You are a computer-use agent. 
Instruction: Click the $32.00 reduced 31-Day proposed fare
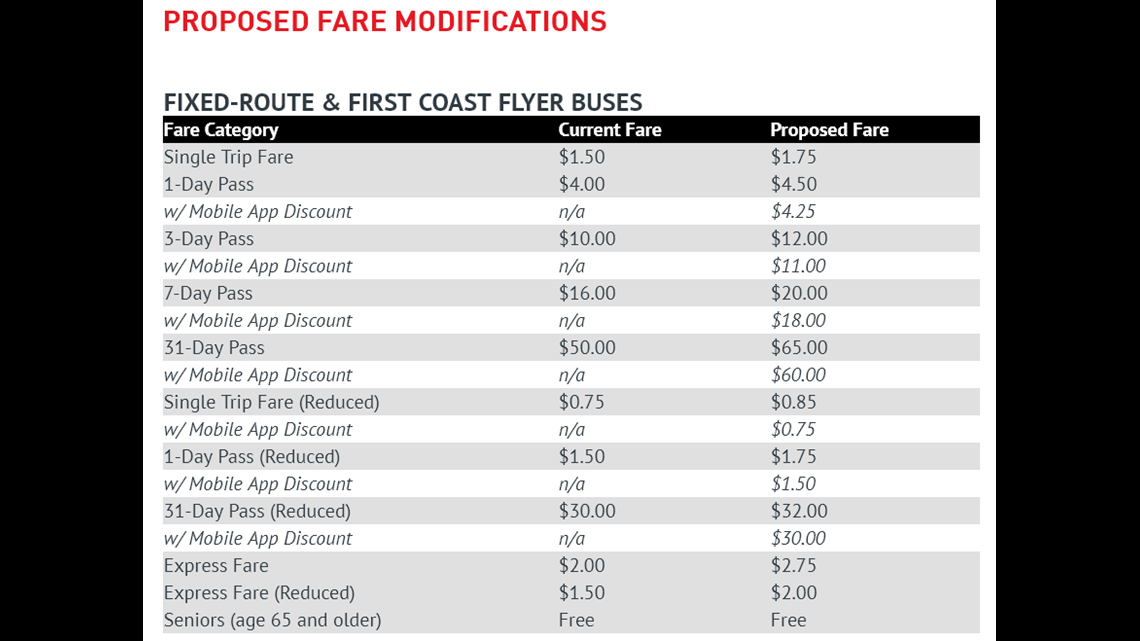[799, 511]
